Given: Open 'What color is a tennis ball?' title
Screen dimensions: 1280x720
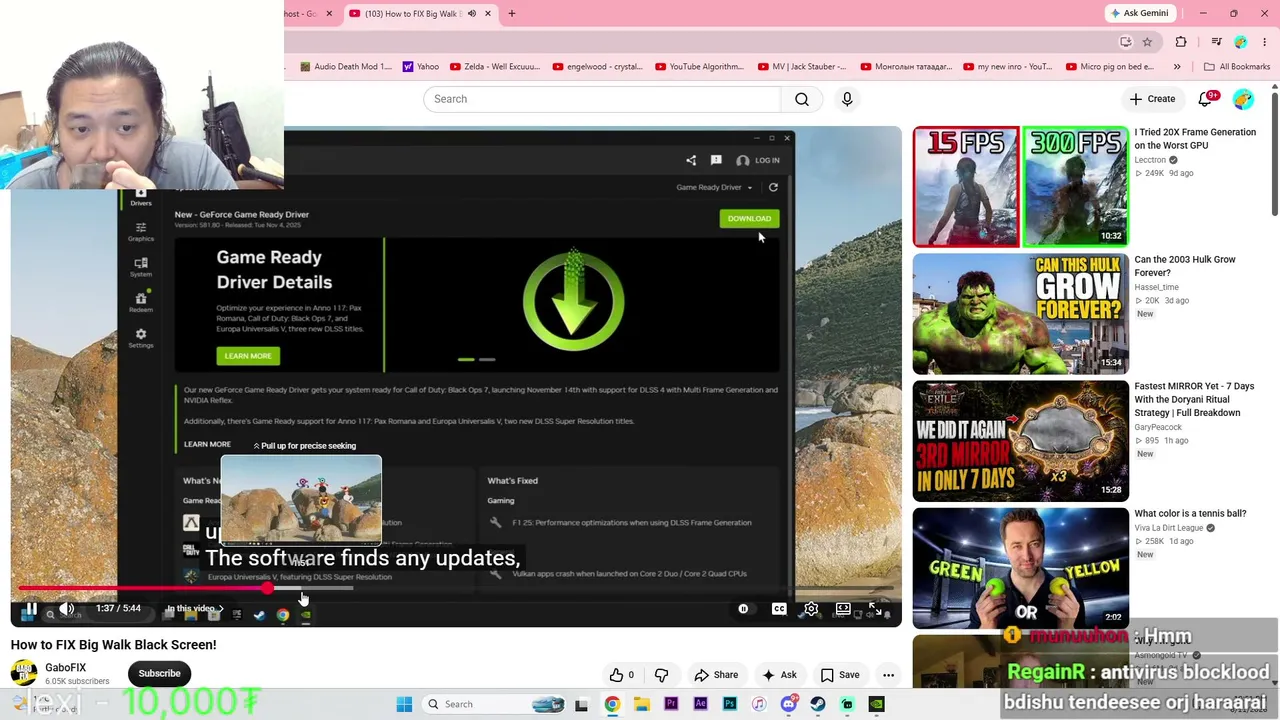Looking at the screenshot, I should 1190,514.
